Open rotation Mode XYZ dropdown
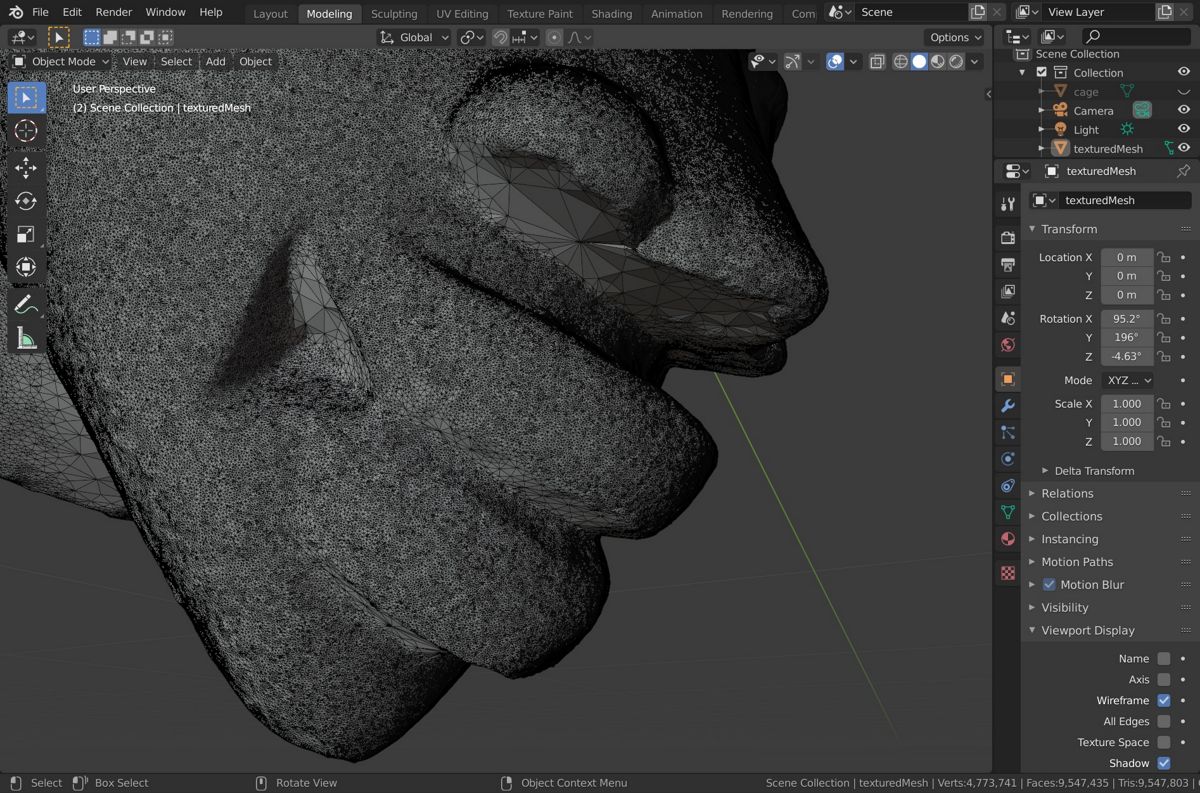Viewport: 1200px width, 793px height. click(1127, 381)
